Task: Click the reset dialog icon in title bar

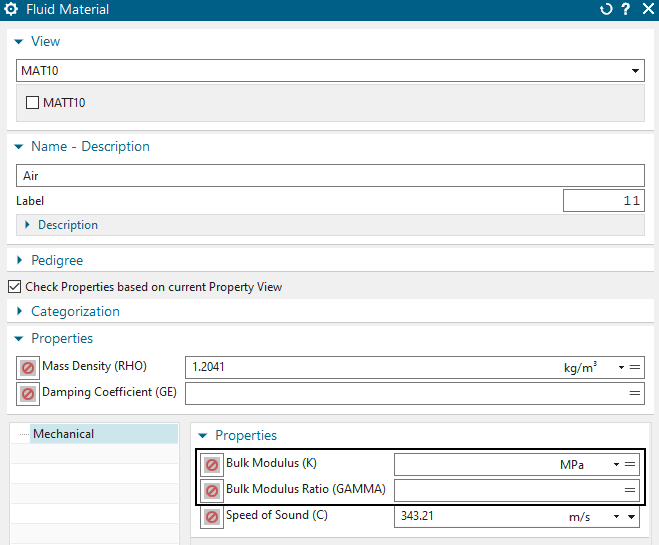Action: 606,10
